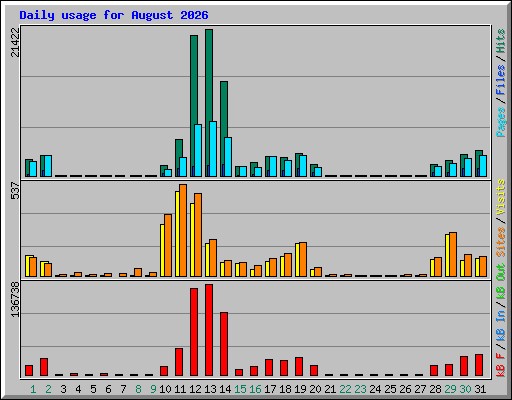Click the orange sites bar for day 29
The image size is (512, 400).
tap(453, 255)
